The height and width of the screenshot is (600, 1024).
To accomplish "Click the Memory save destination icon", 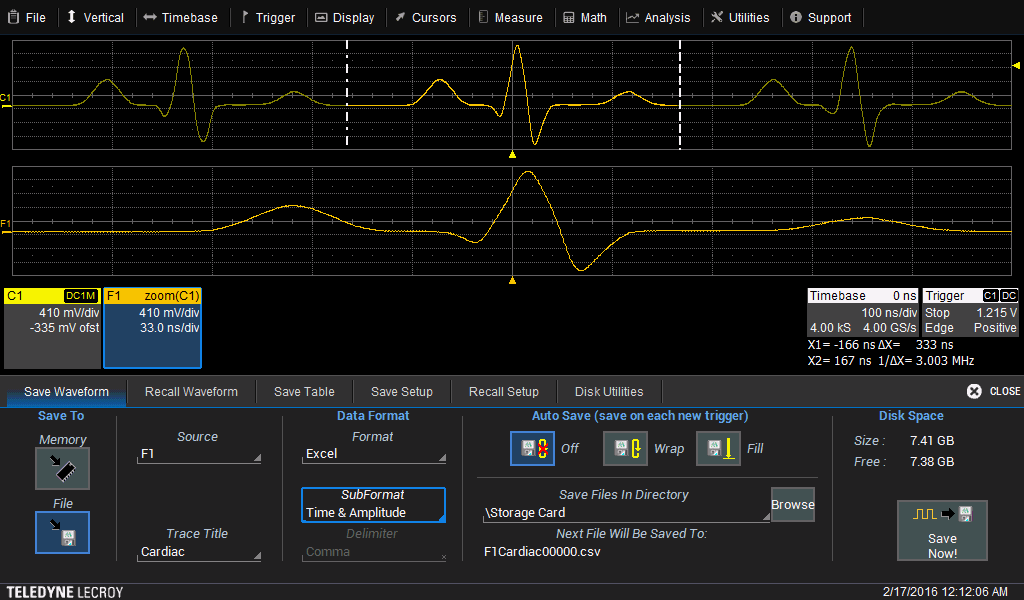I will 62,468.
